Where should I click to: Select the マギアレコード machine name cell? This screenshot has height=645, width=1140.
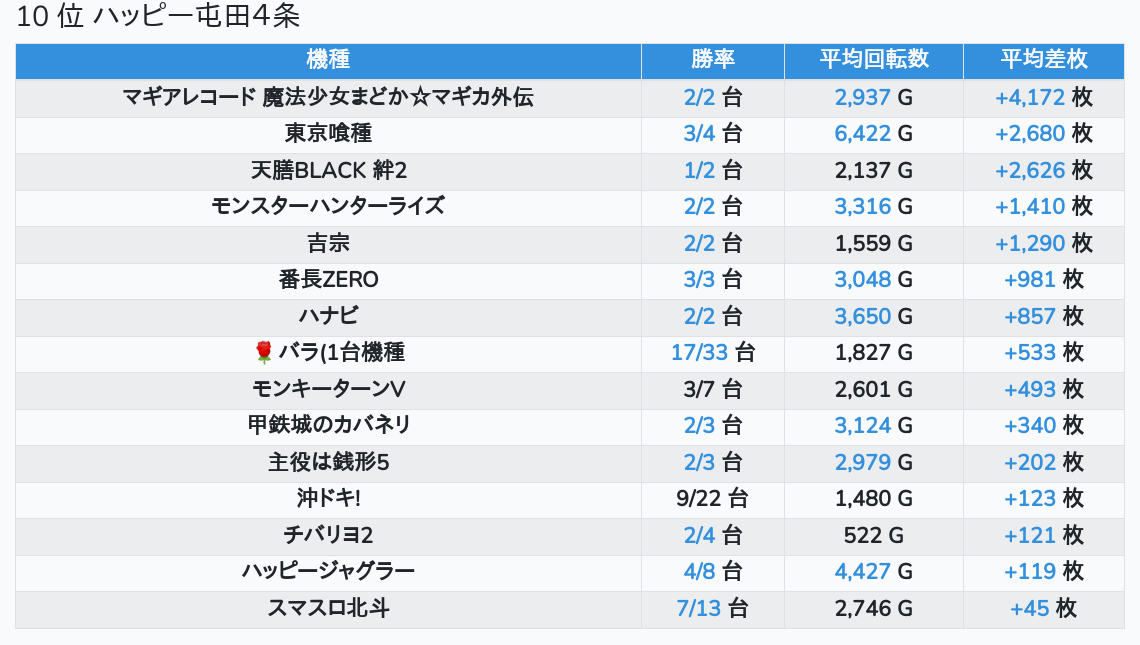pos(328,98)
